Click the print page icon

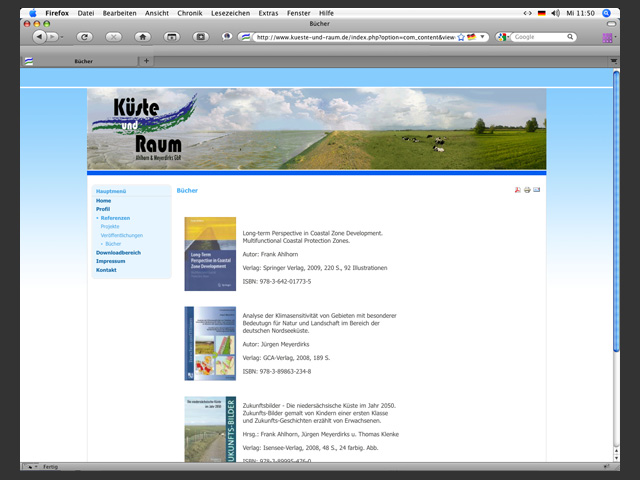click(527, 190)
